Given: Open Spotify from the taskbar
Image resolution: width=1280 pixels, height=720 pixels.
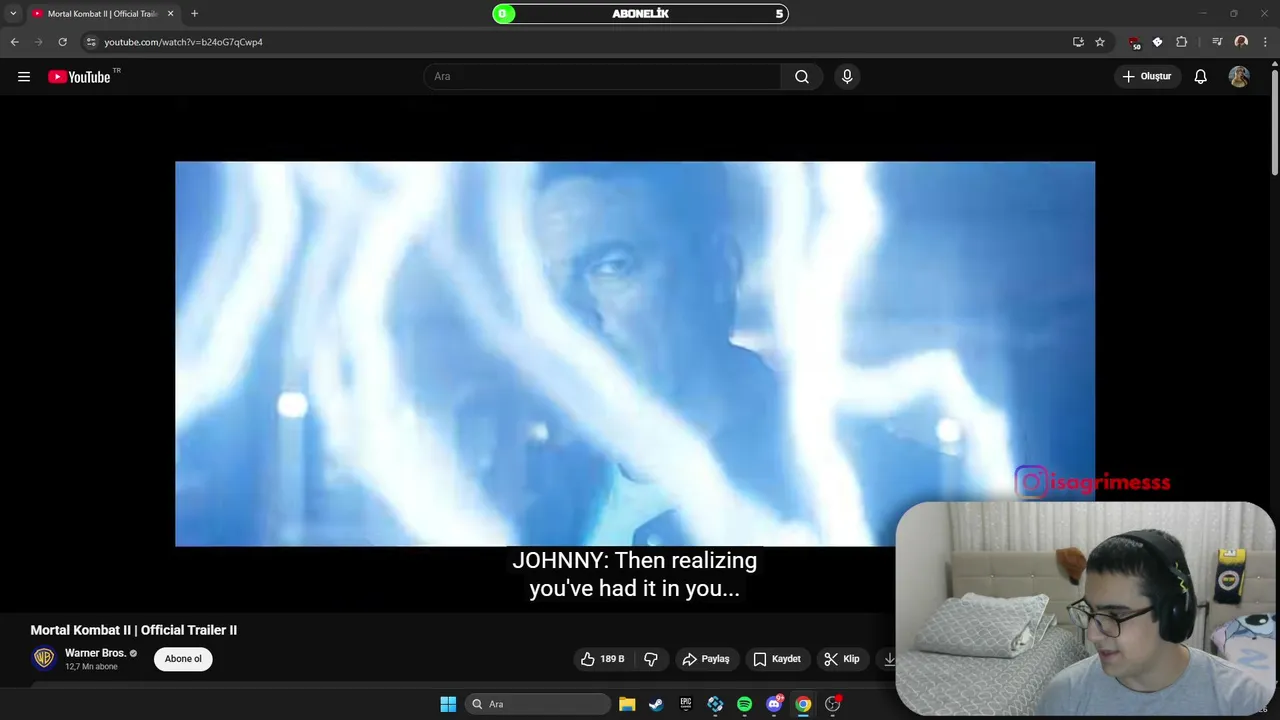Looking at the screenshot, I should (x=744, y=704).
